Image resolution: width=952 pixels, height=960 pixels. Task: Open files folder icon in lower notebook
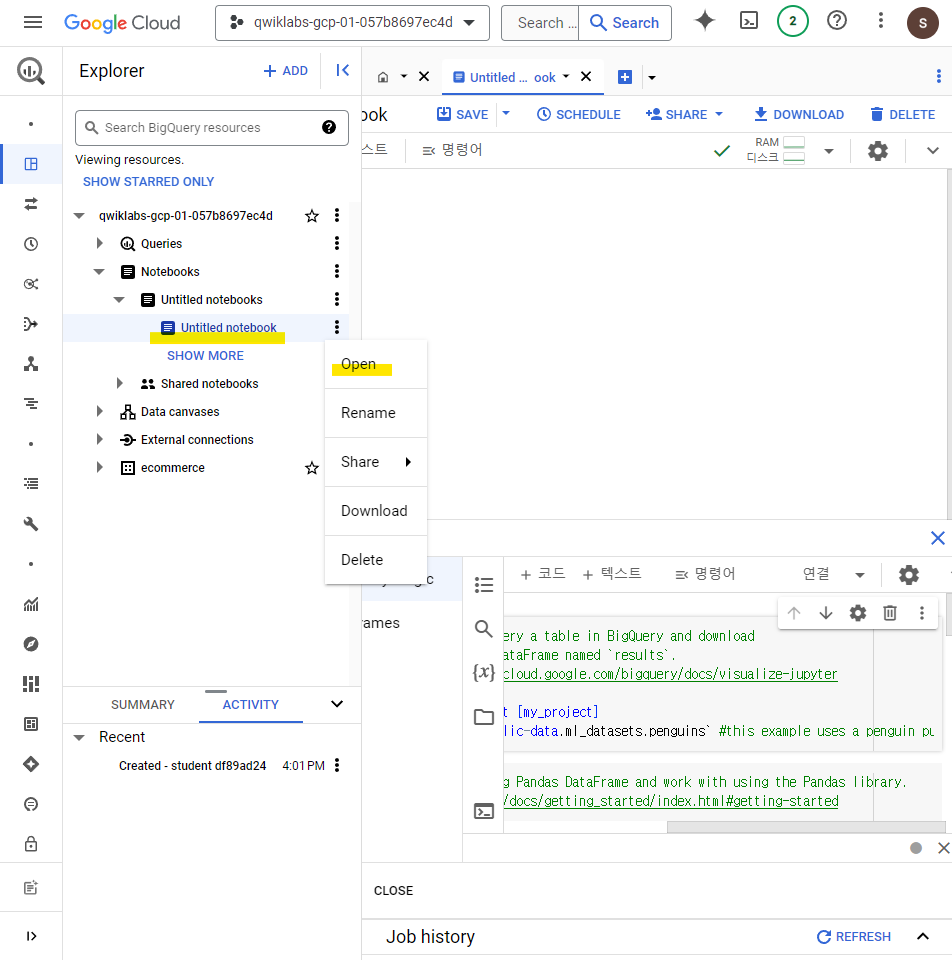click(484, 717)
